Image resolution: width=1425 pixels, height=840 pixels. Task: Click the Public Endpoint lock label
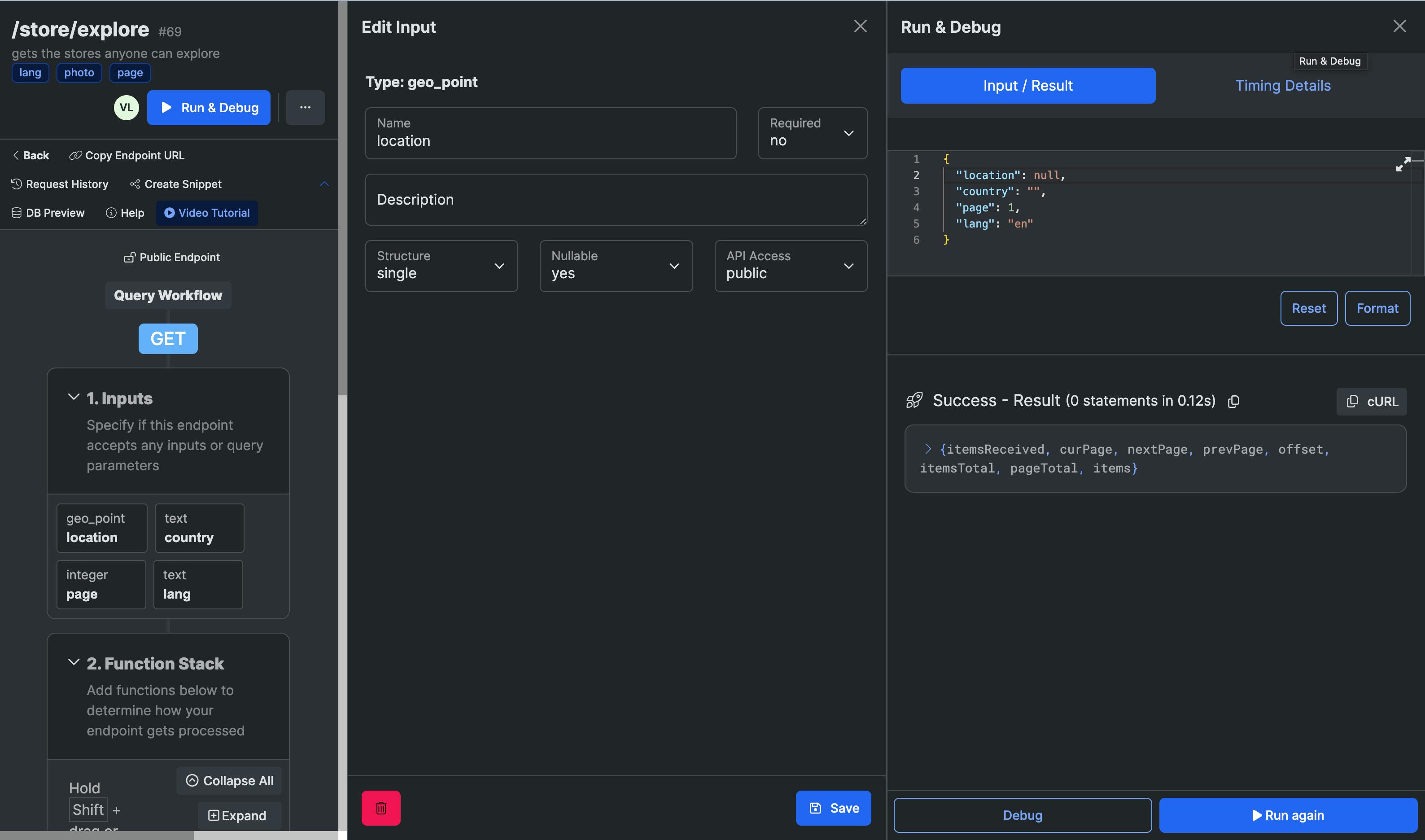pos(171,257)
